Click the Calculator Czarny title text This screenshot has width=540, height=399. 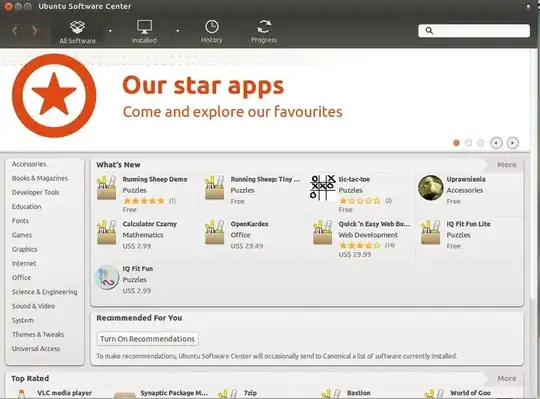pyautogui.click(x=149, y=224)
